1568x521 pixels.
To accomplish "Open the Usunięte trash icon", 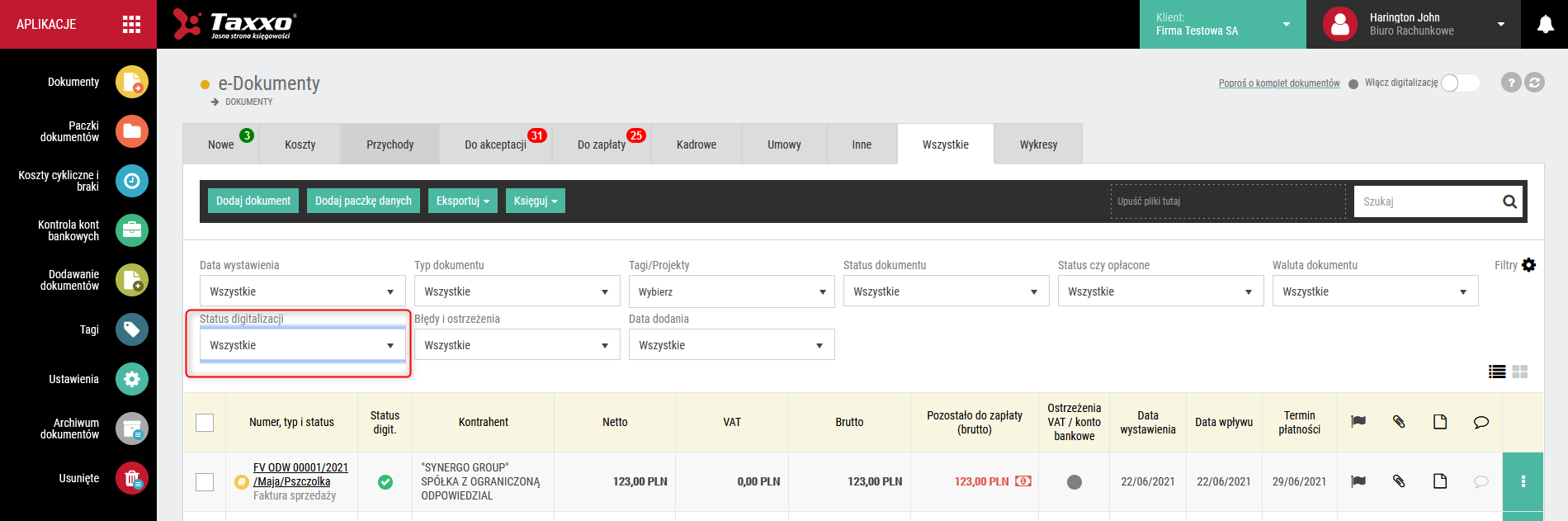I will 132,478.
